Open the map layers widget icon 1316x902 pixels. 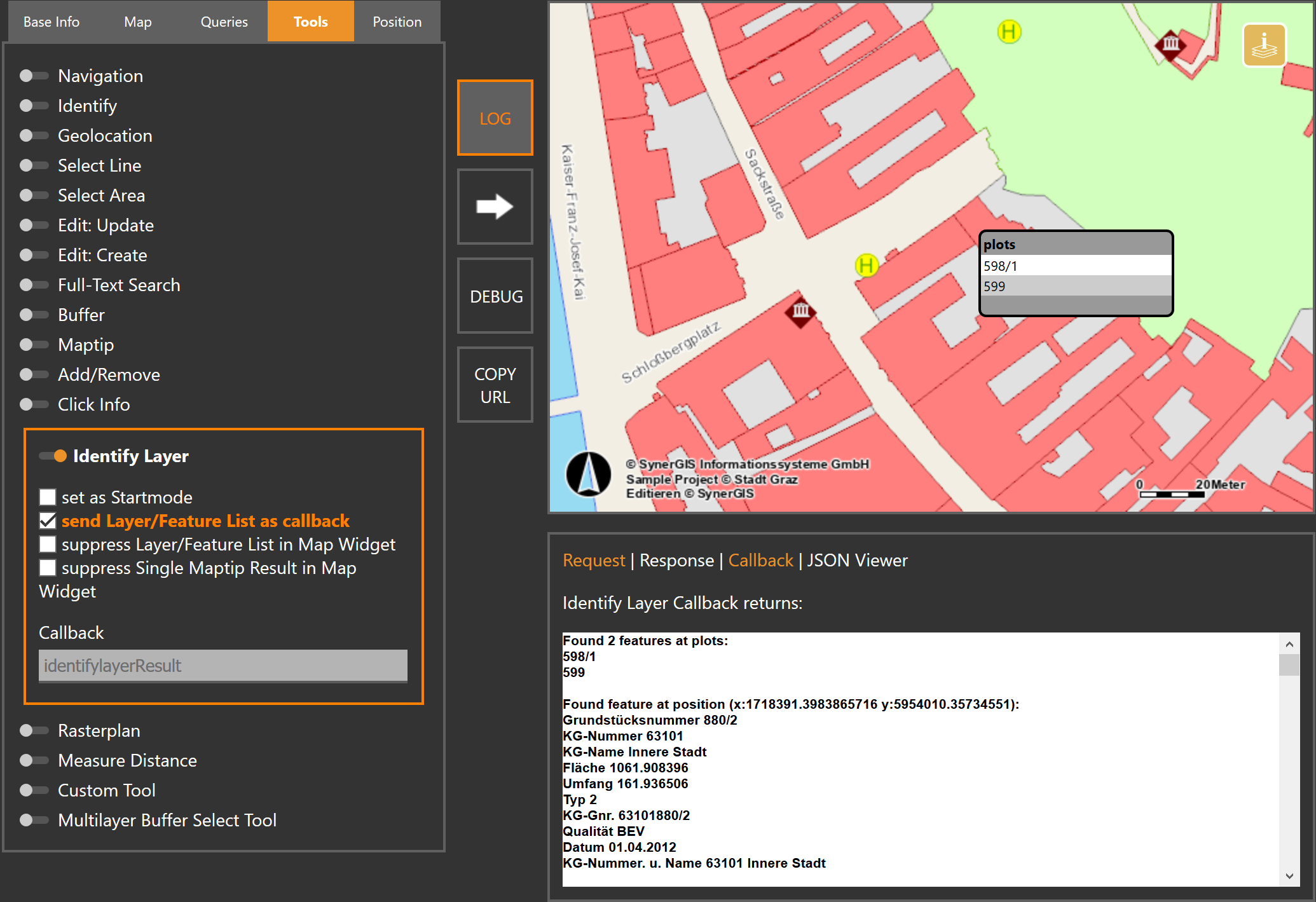click(1264, 44)
